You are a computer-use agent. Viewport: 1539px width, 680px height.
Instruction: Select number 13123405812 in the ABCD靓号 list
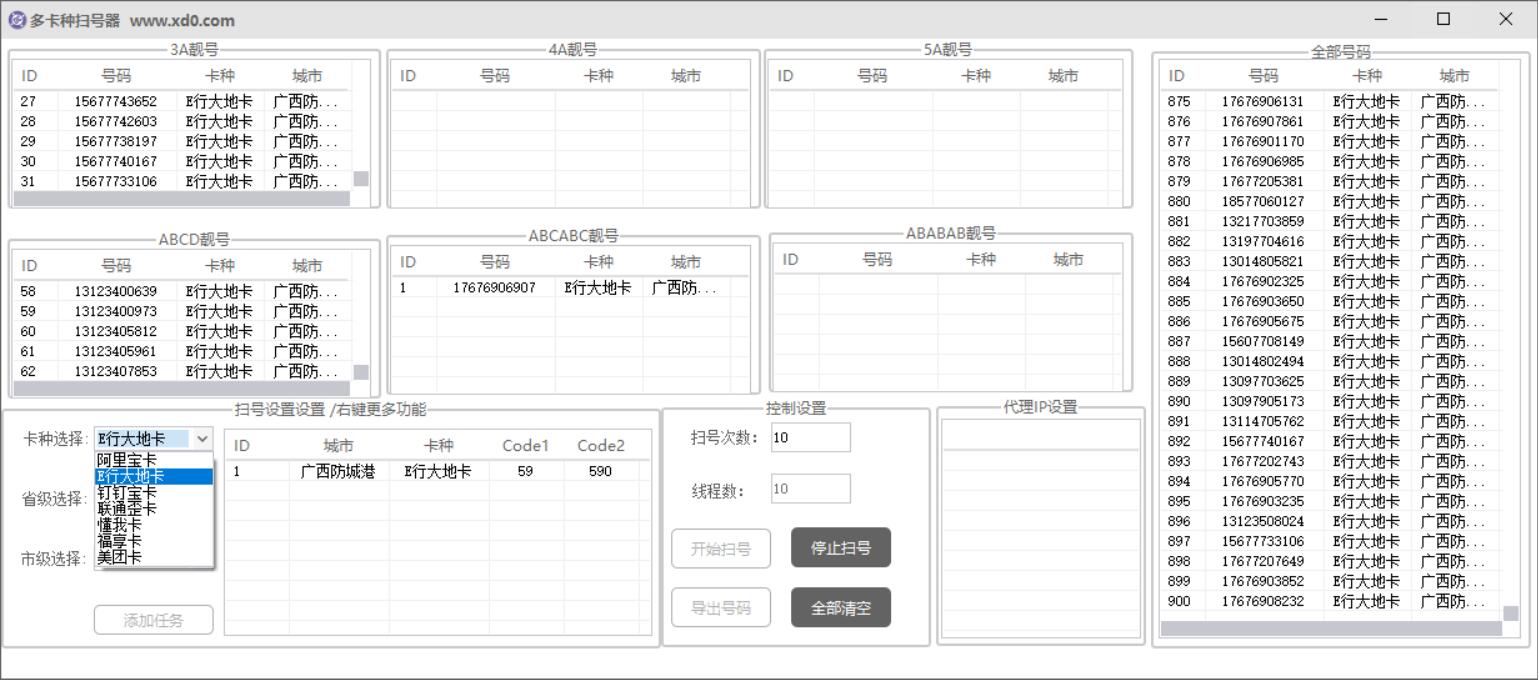[x=116, y=331]
